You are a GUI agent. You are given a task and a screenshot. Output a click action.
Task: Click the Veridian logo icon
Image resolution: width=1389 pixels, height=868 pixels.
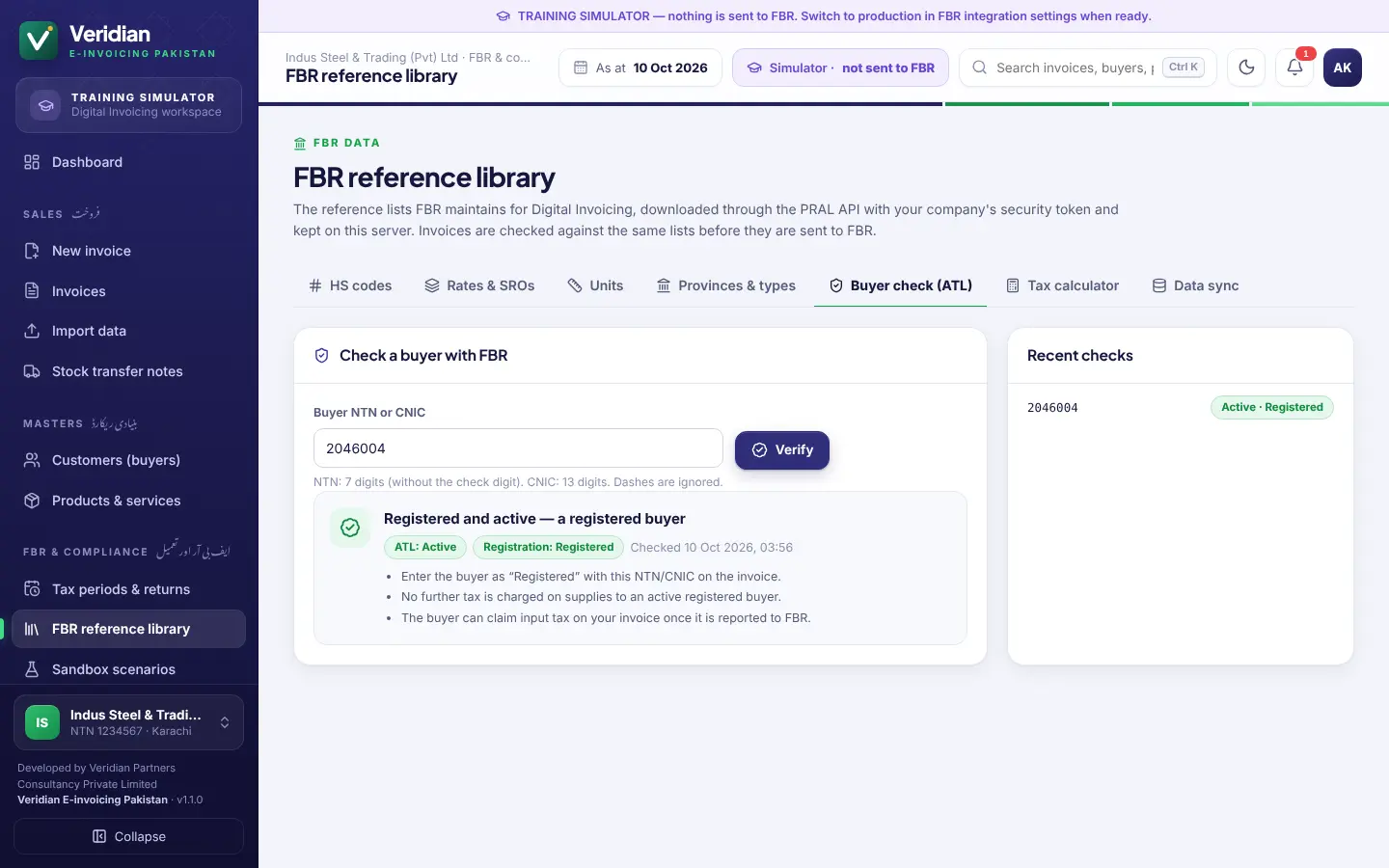point(39,41)
